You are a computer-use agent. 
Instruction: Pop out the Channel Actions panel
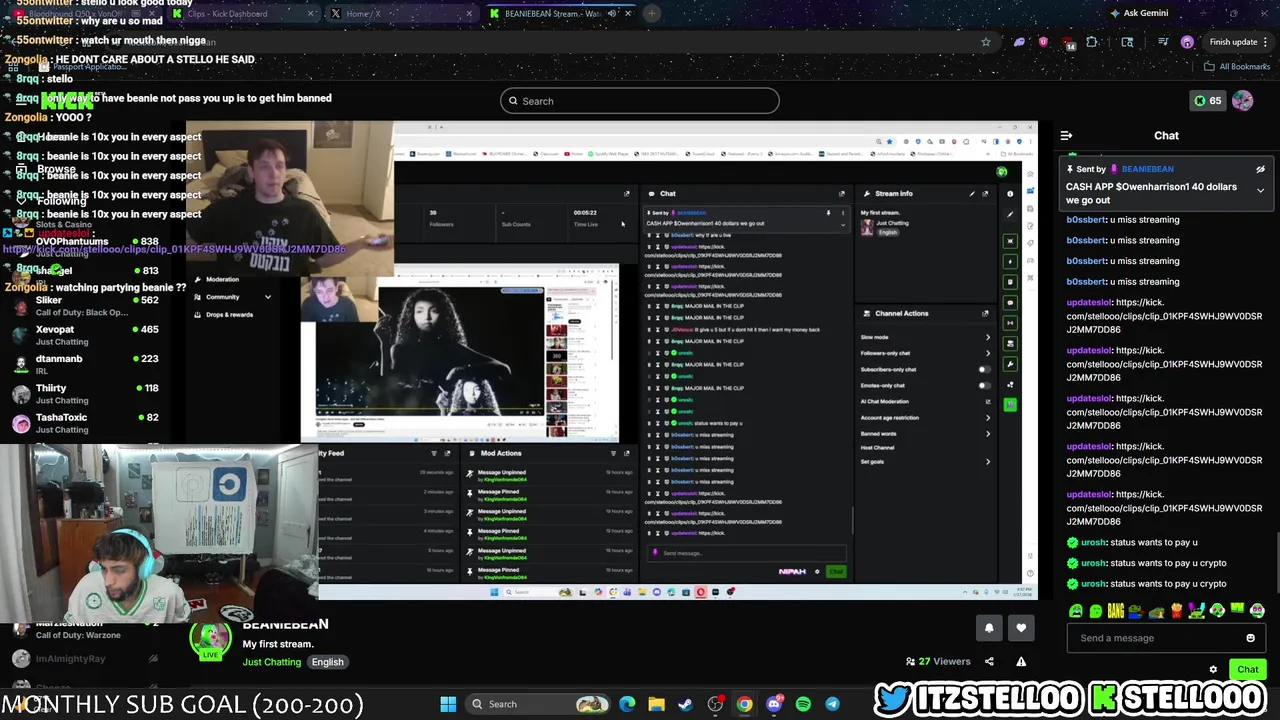[x=985, y=313]
